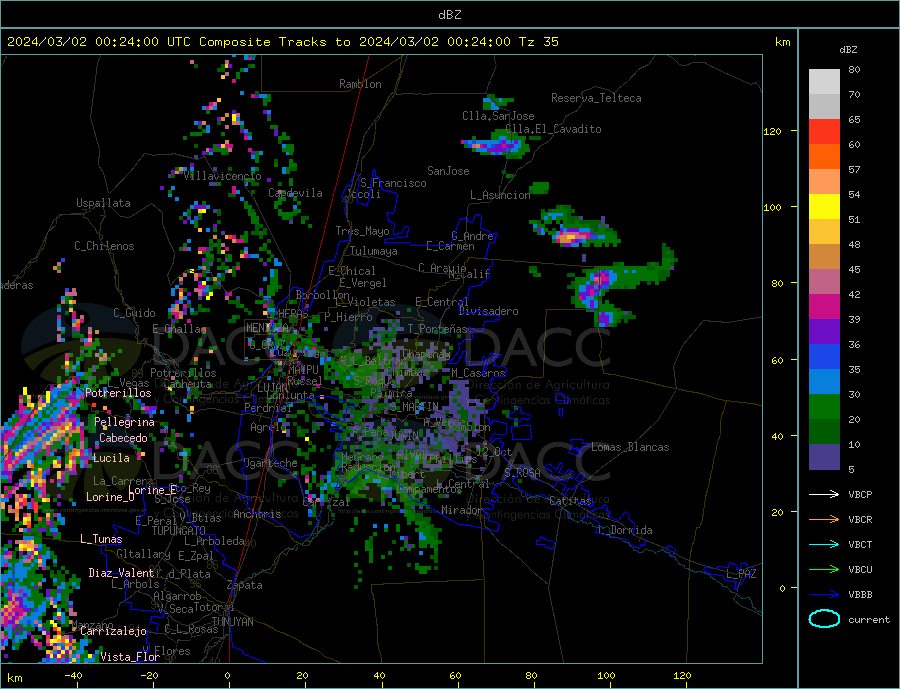Screen dimensions: 900x689
Task: Click the gray 80 dBZ color swatch
Action: [824, 82]
